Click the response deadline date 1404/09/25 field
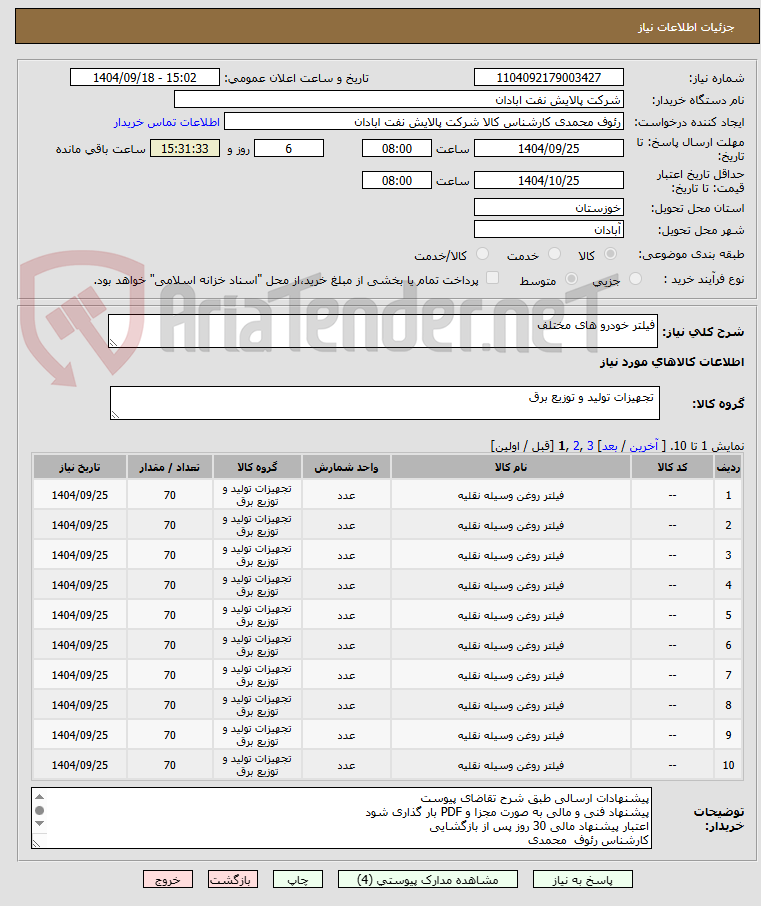This screenshot has width=761, height=906. coord(548,148)
